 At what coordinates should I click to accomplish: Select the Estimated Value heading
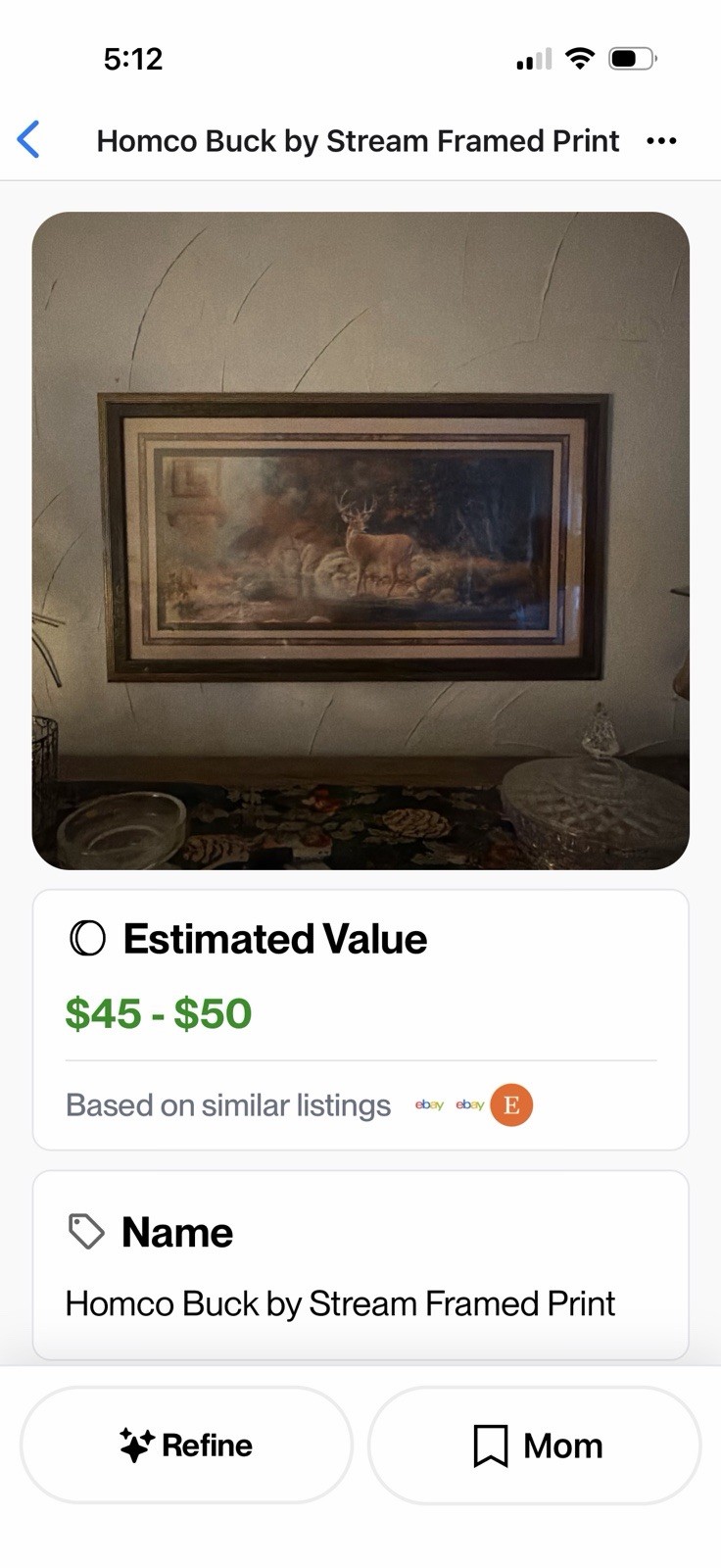pyautogui.click(x=275, y=939)
